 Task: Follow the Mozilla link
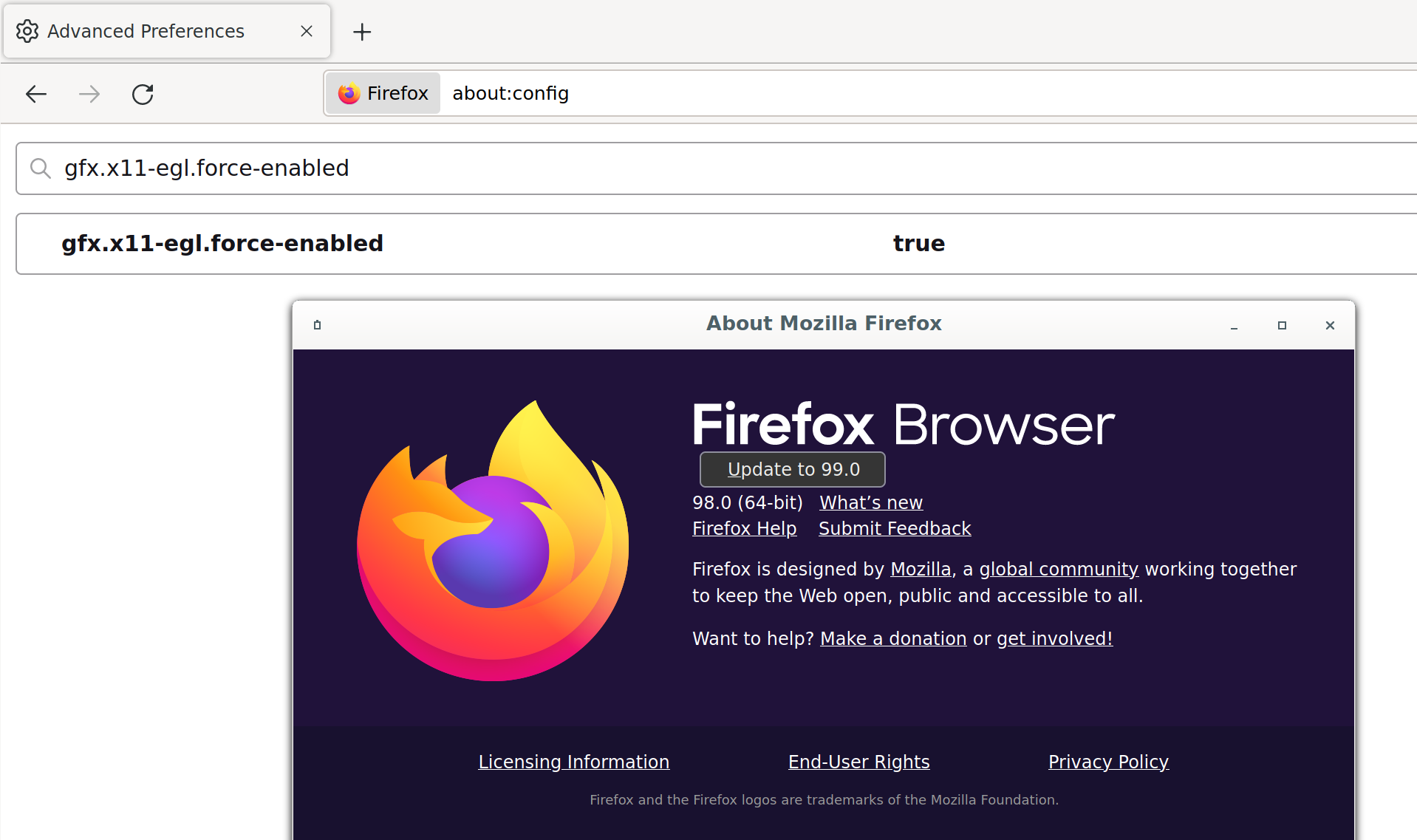click(921, 569)
